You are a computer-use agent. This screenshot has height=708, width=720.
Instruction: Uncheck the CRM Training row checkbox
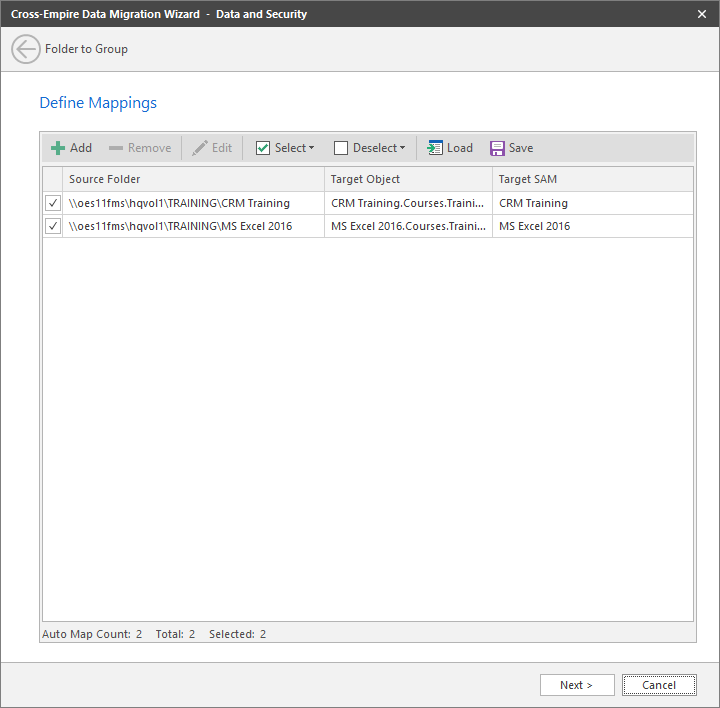coord(53,203)
